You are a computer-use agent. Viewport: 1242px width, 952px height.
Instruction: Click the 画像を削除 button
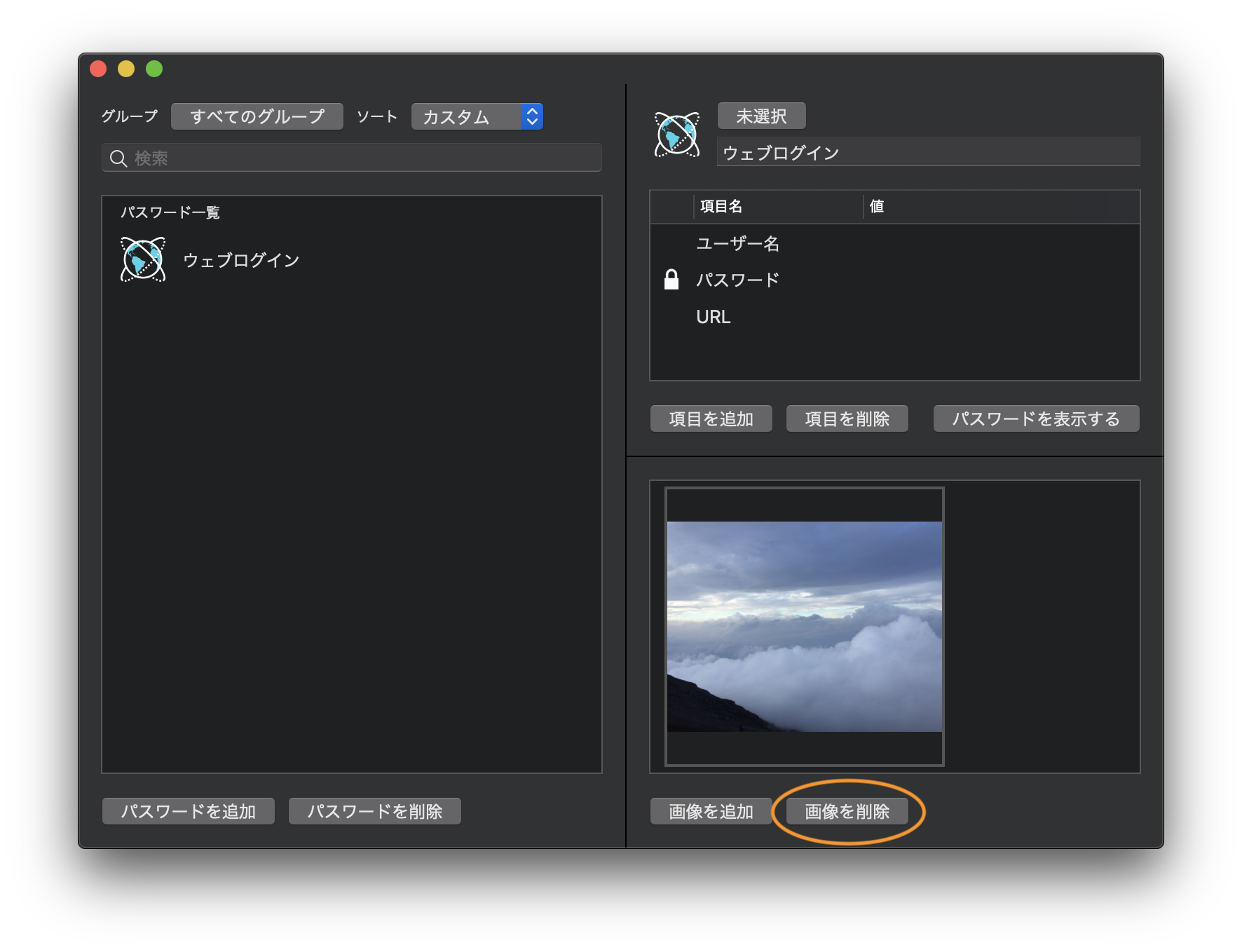click(x=847, y=811)
